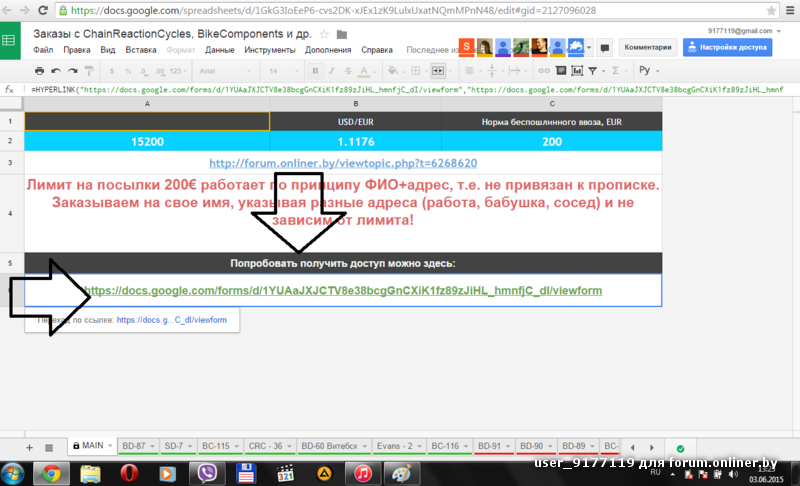Decrease decimal places with .0 icon
Image resolution: width=800 pixels, height=486 pixels.
click(x=144, y=71)
